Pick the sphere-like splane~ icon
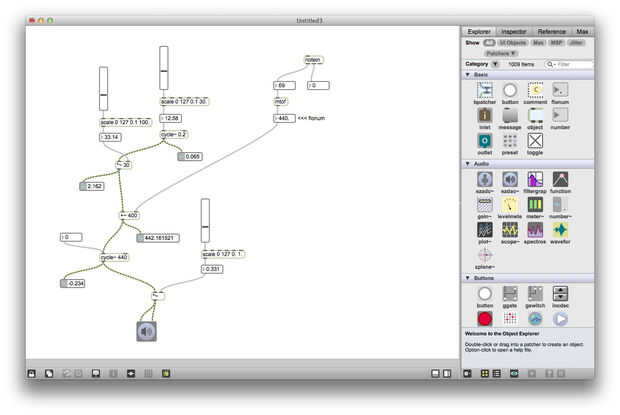The width and height of the screenshot is (620, 415). pos(484,255)
